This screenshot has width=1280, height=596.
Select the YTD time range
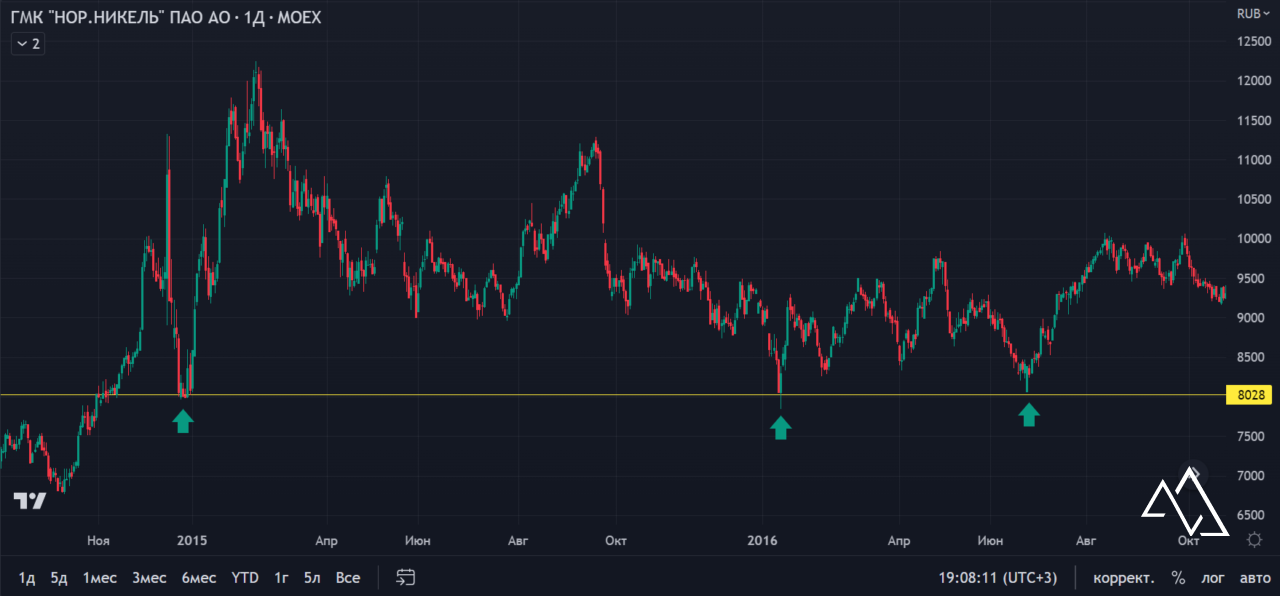coord(245,578)
